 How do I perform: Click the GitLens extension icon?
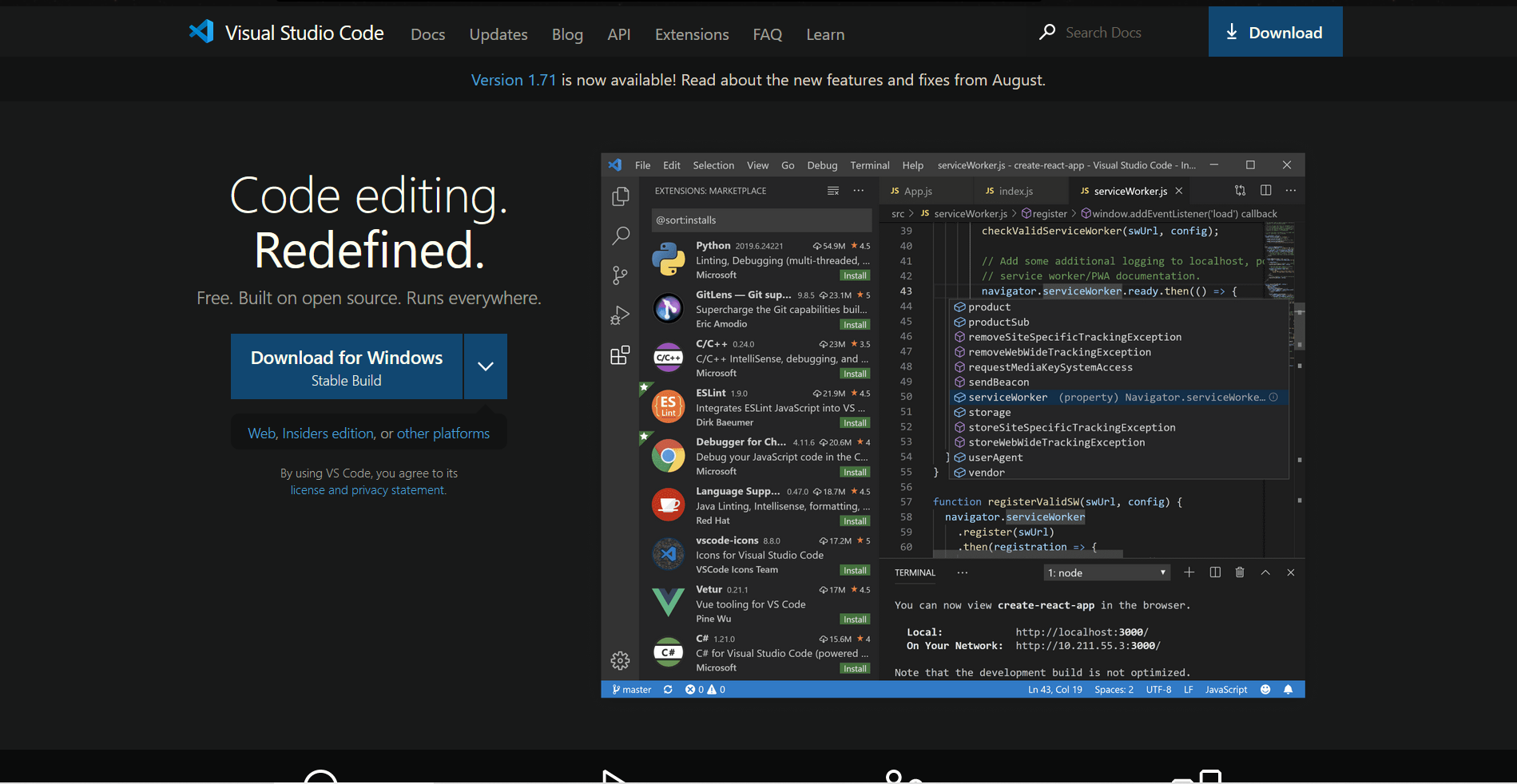[668, 308]
